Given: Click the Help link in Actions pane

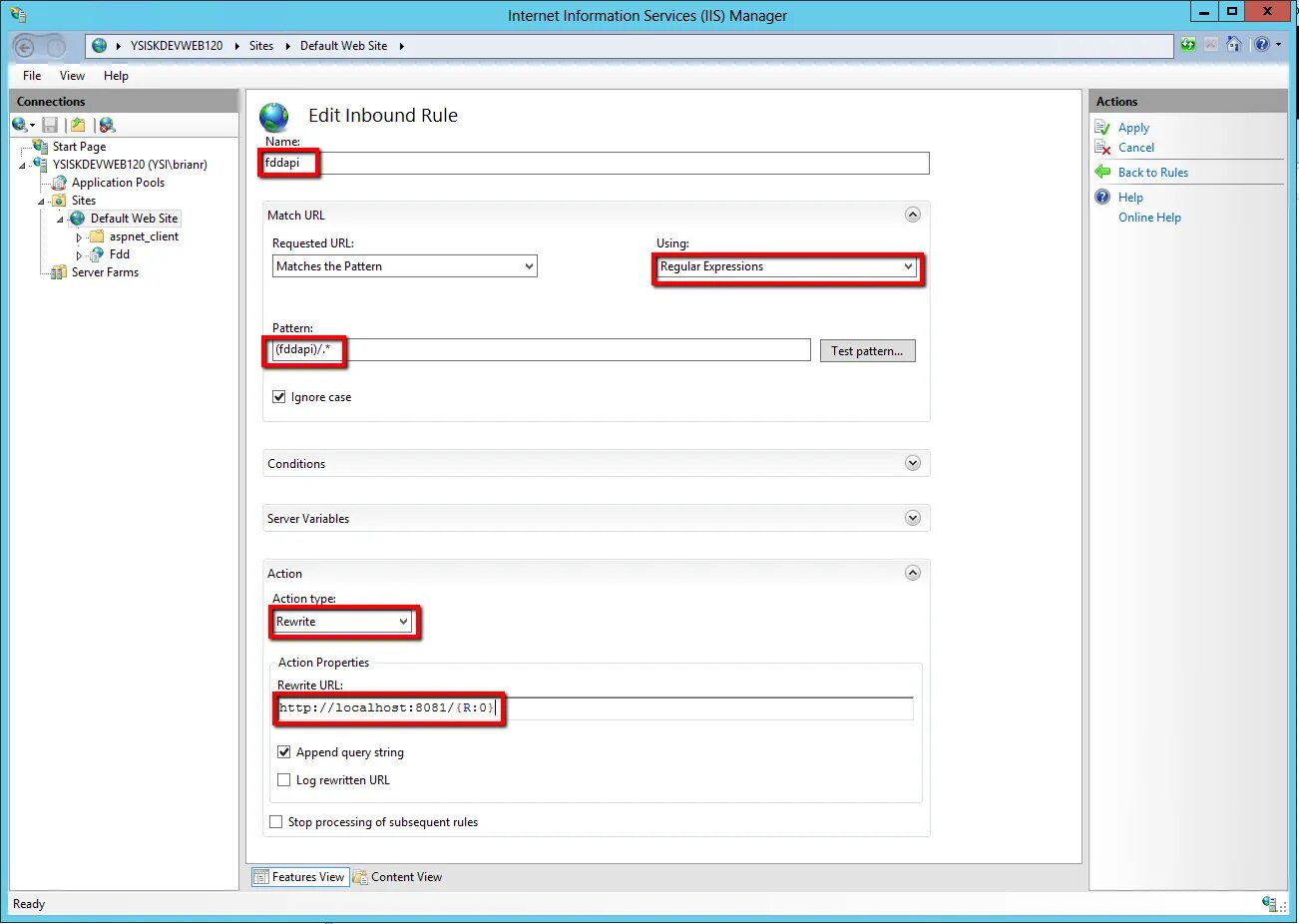Looking at the screenshot, I should (x=1130, y=198).
